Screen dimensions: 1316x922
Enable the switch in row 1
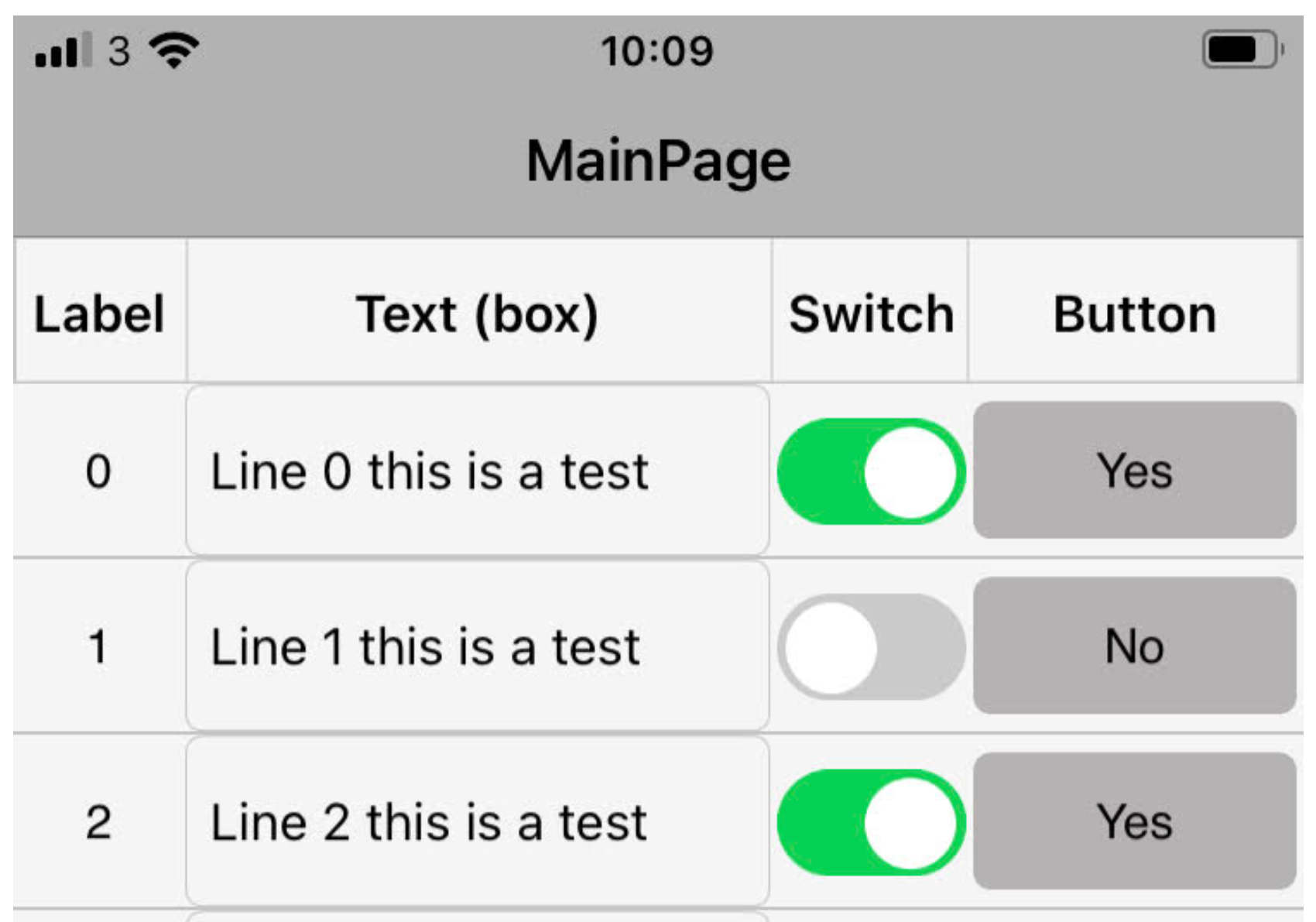pyautogui.click(x=871, y=647)
